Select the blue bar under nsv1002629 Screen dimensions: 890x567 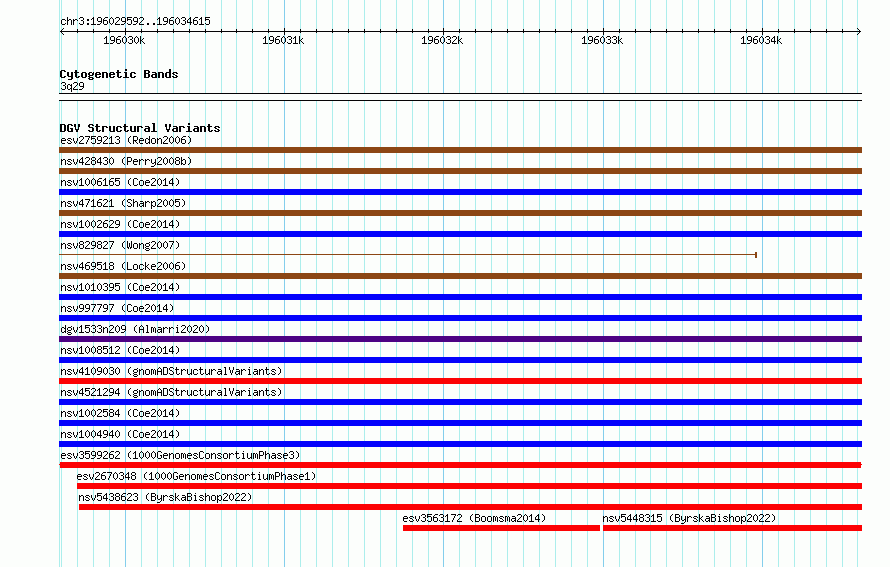click(x=460, y=234)
